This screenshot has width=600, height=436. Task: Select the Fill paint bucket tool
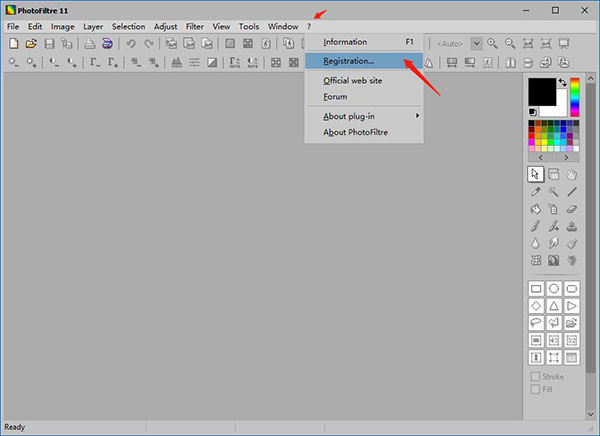[536, 209]
